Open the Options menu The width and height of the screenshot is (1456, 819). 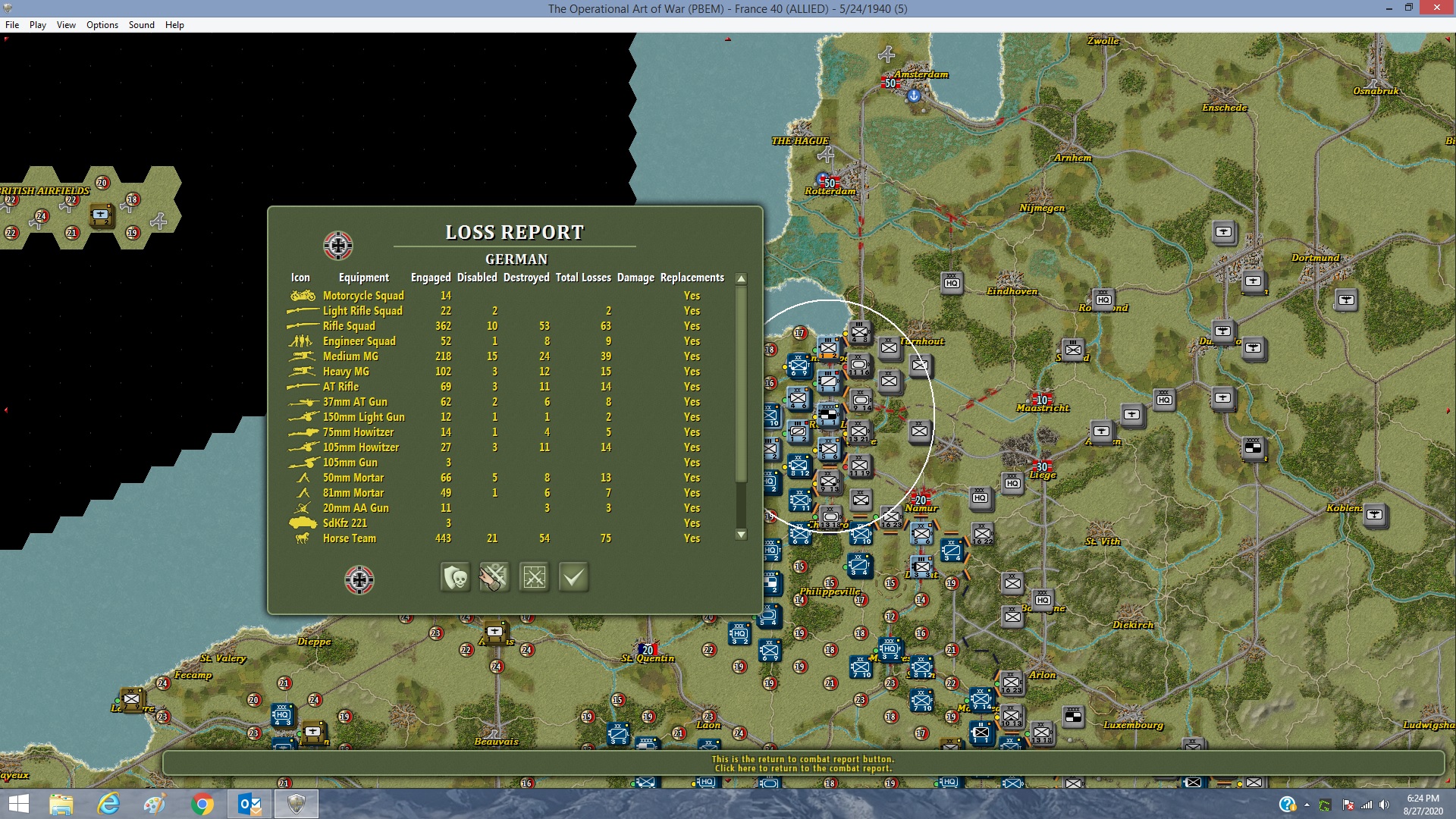(102, 25)
